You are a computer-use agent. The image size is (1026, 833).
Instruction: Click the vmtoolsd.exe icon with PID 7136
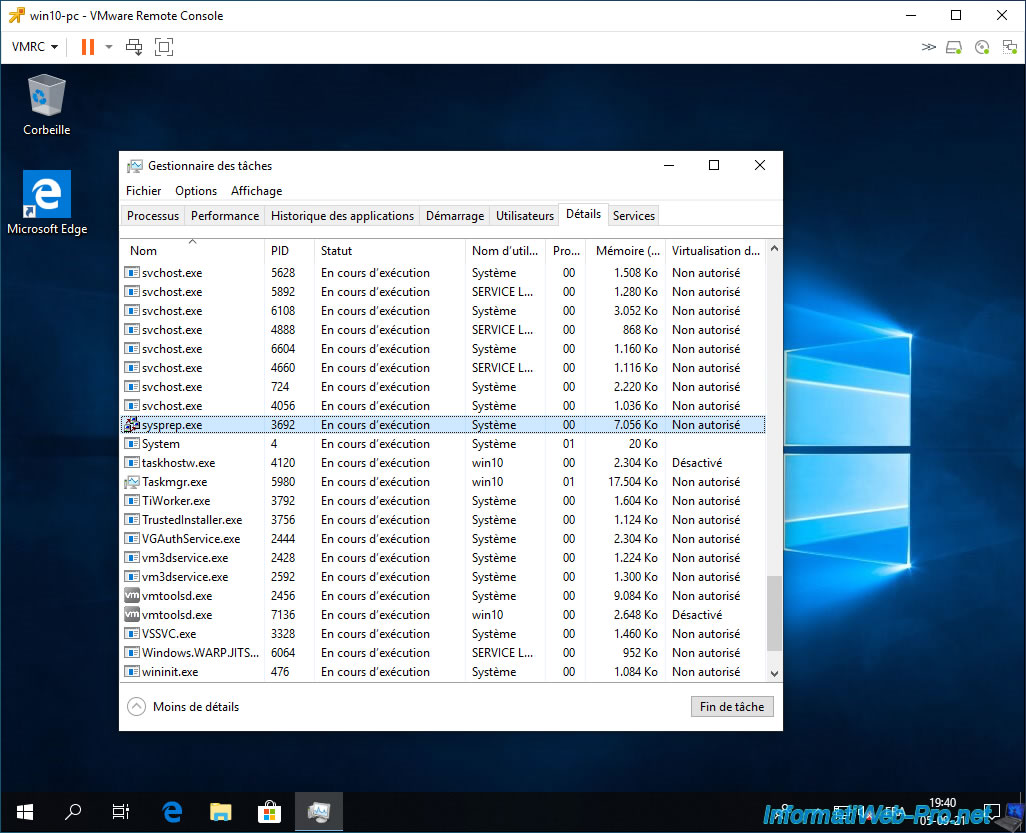pyautogui.click(x=132, y=614)
